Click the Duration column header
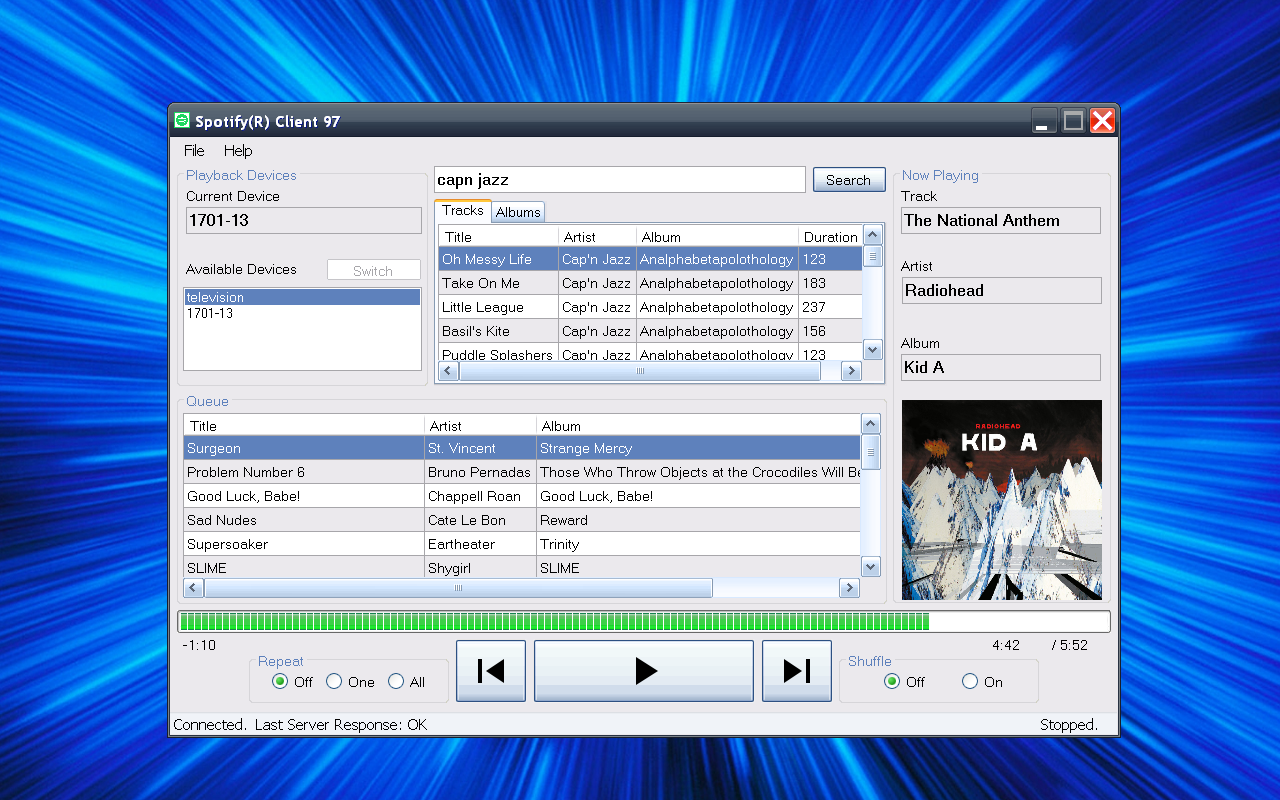 click(830, 237)
